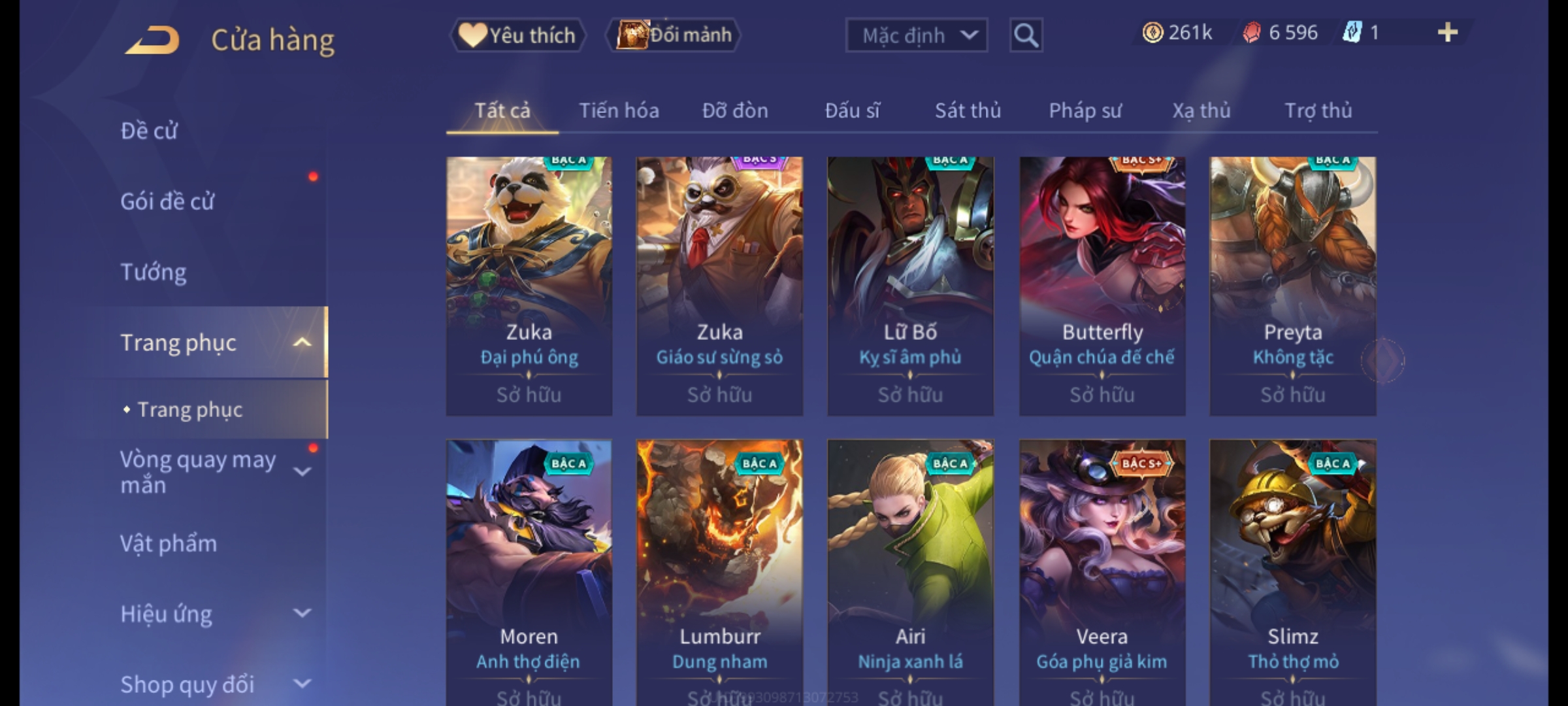Tap the golden back arrow icon
The image size is (1568, 706).
pyautogui.click(x=152, y=40)
